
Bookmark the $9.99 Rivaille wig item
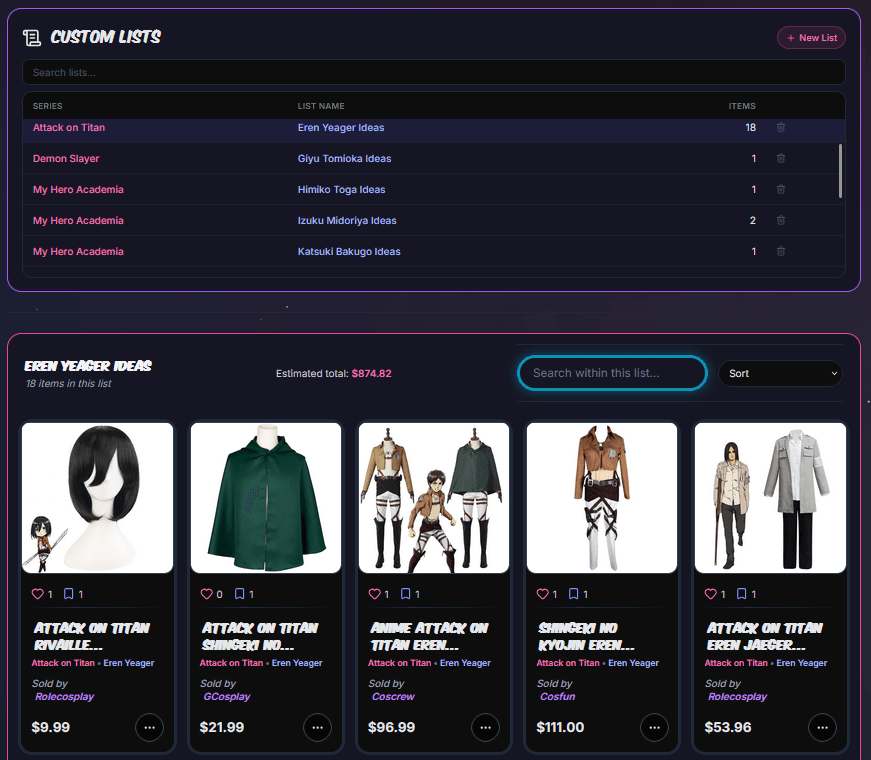pos(68,594)
